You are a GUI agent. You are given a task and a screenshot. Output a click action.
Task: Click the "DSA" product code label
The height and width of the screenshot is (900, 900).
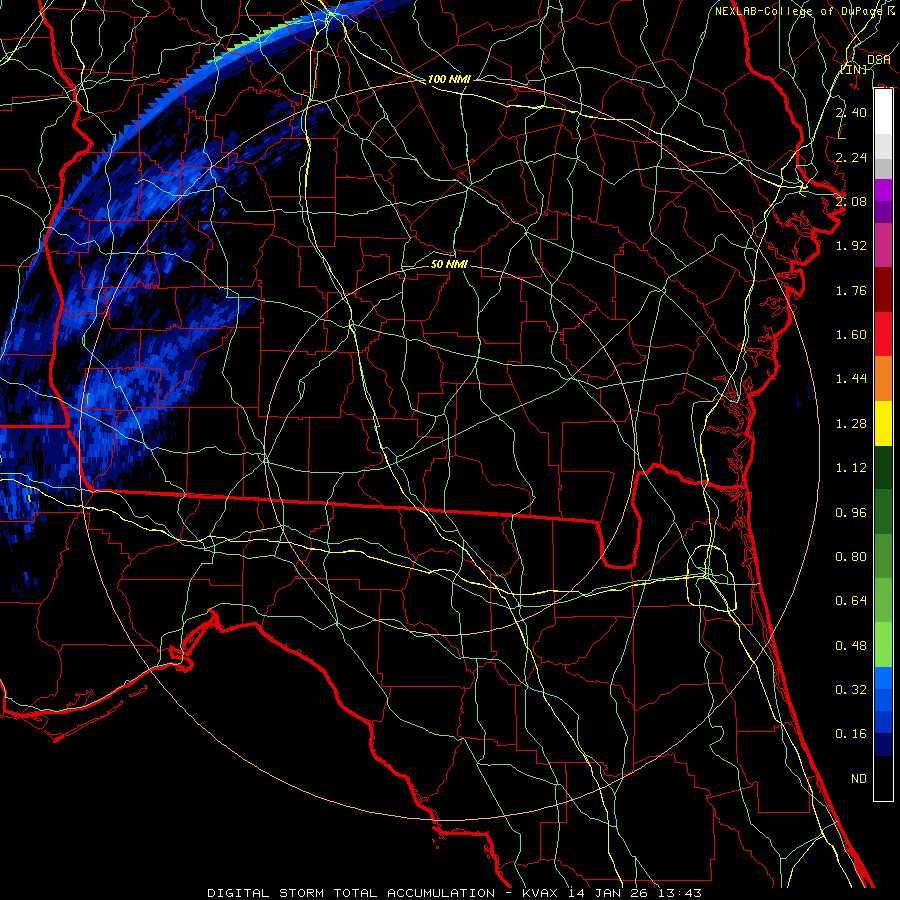[878, 59]
